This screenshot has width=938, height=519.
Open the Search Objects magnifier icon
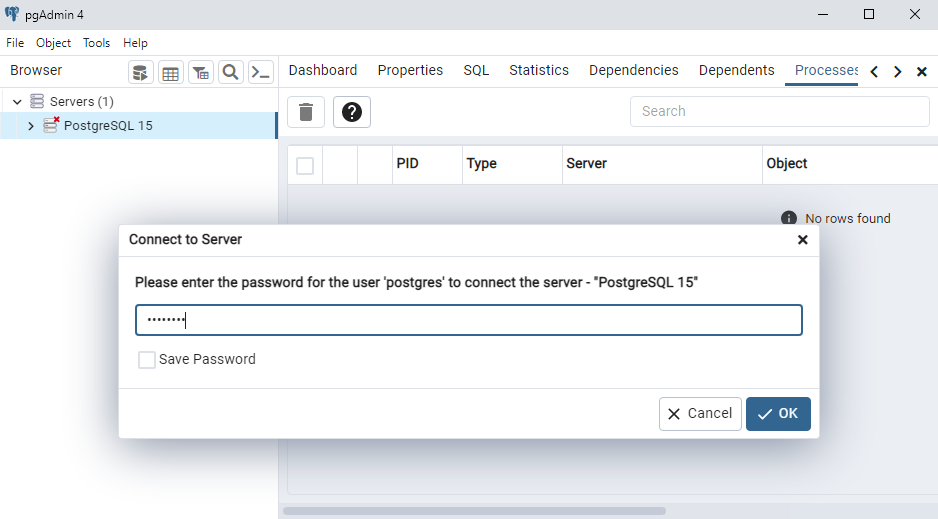tap(231, 72)
